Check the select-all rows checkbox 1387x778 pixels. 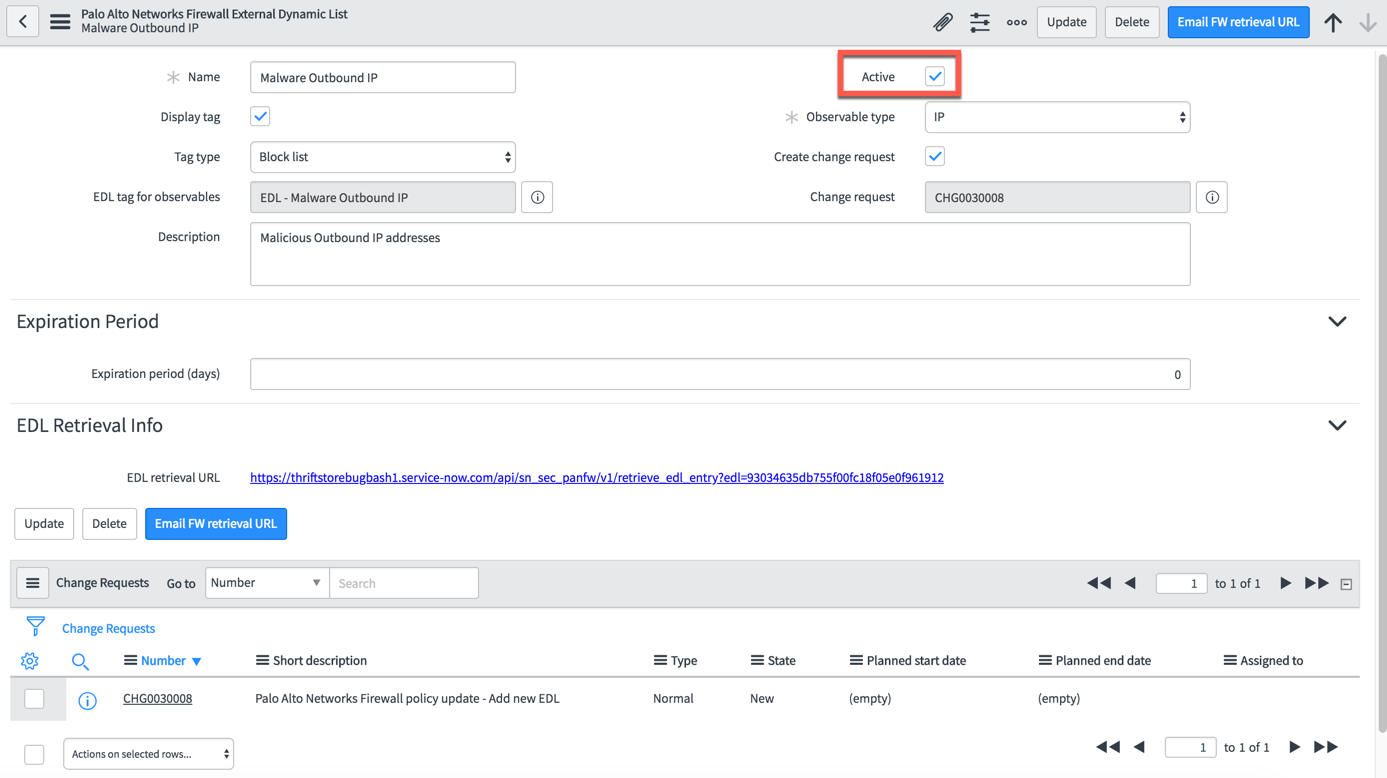click(34, 754)
